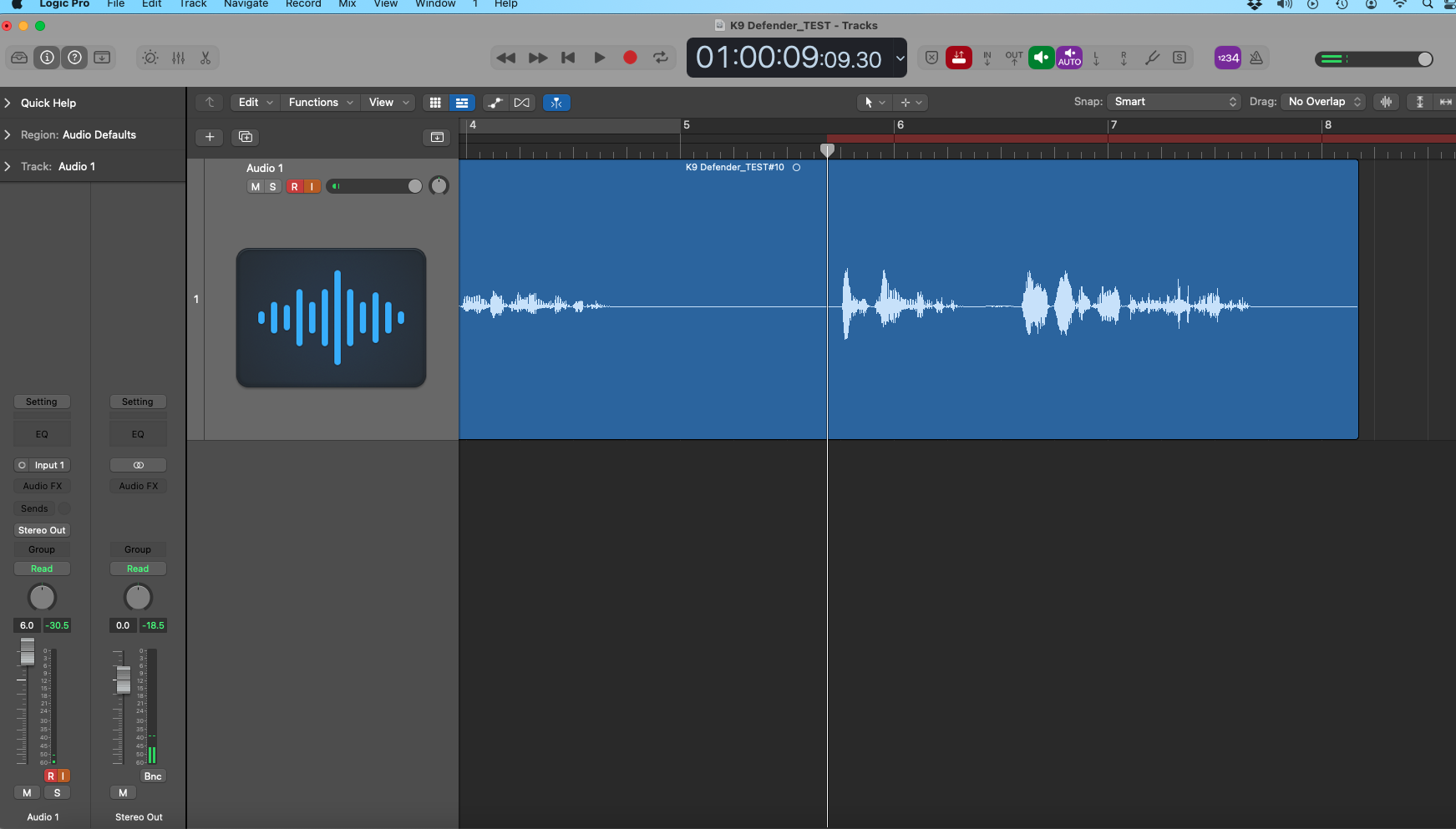Click the Go to Beginning button
This screenshot has width=1456, height=829.
click(568, 58)
